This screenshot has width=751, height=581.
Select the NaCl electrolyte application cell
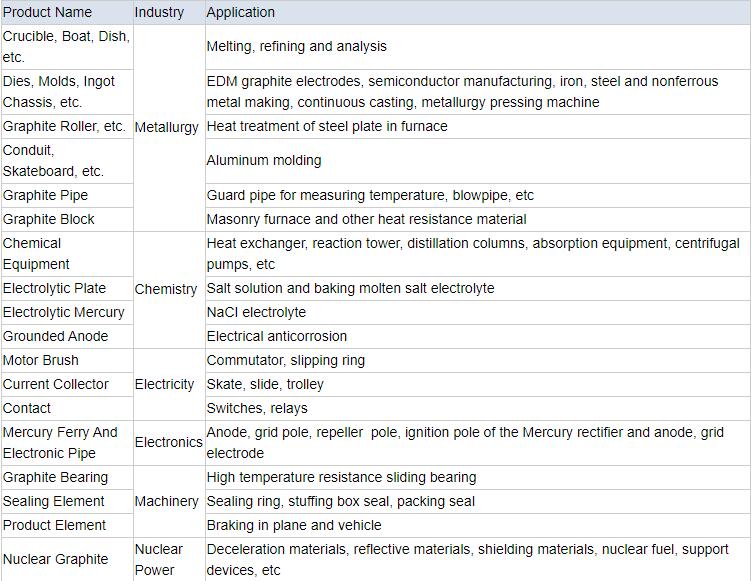point(256,312)
